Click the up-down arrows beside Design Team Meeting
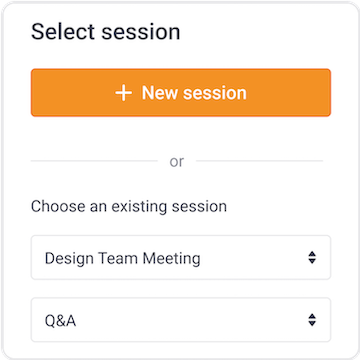360x360 pixels. [x=312, y=258]
